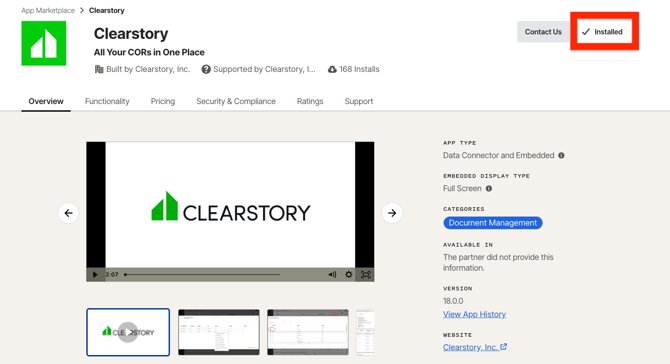Click the video progress slider track
Image resolution: width=670 pixels, height=364 pixels.
coord(203,275)
